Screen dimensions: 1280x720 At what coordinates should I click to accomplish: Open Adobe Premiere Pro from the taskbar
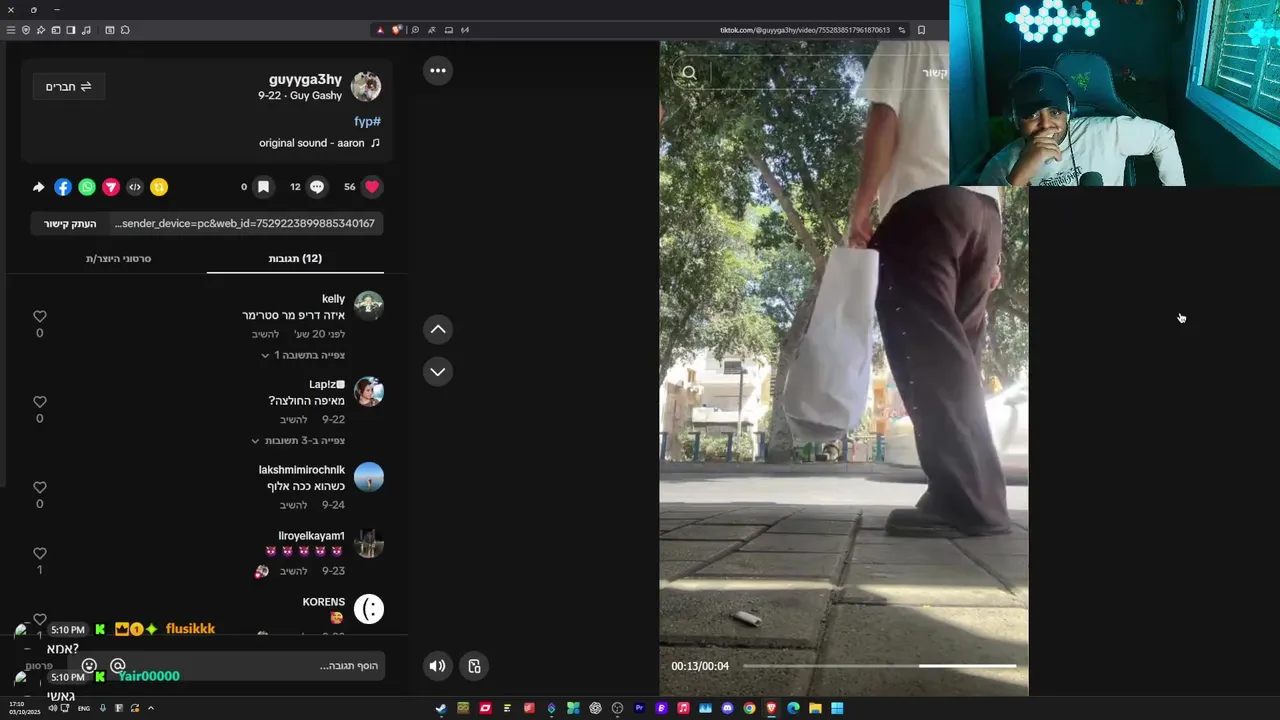coord(639,708)
